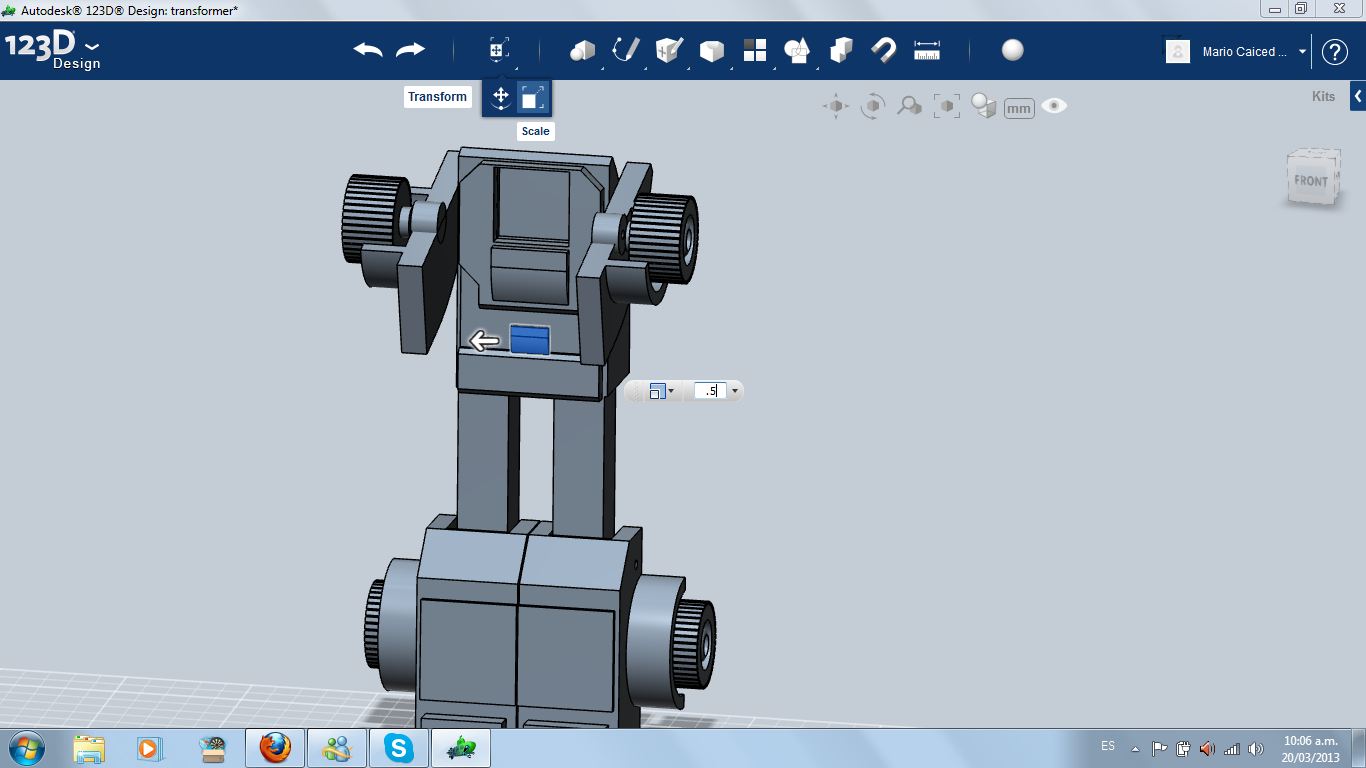Activate the Orbit view tool
The height and width of the screenshot is (768, 1366).
tap(873, 106)
